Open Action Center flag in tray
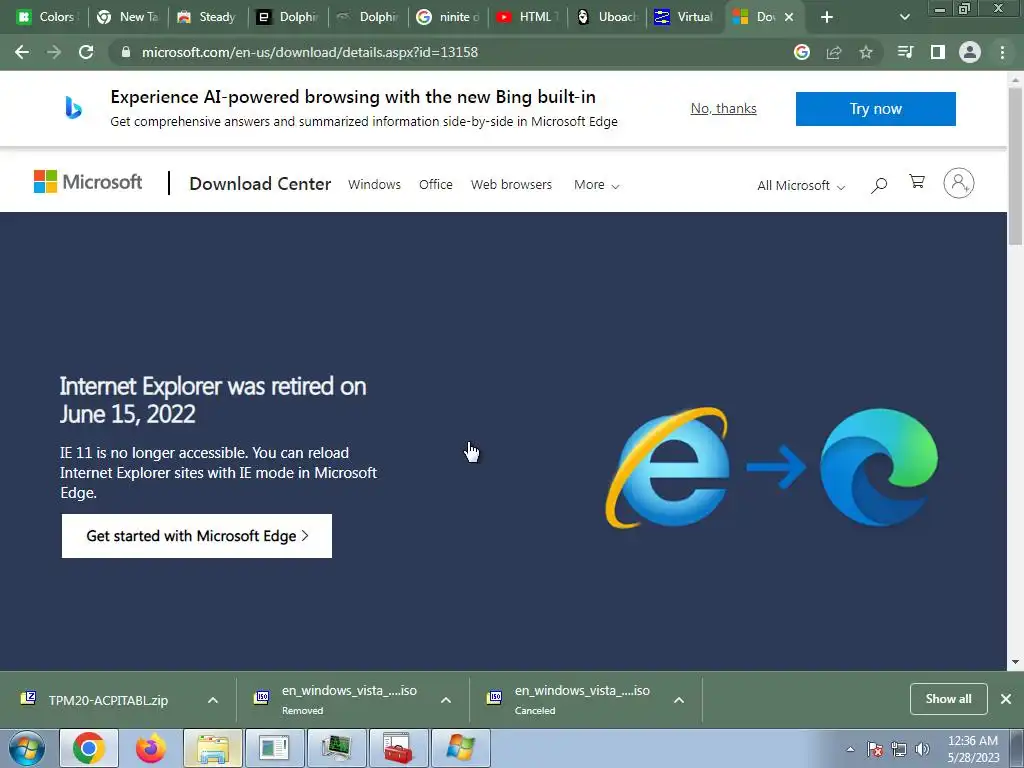This screenshot has width=1024, height=768. (875, 749)
